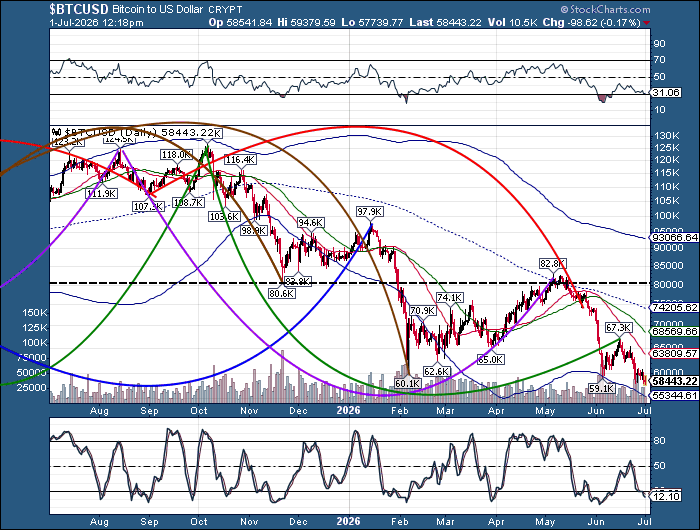This screenshot has height=530, width=700.
Task: Click the CRYPT exchange label in the header
Action: (x=225, y=9)
